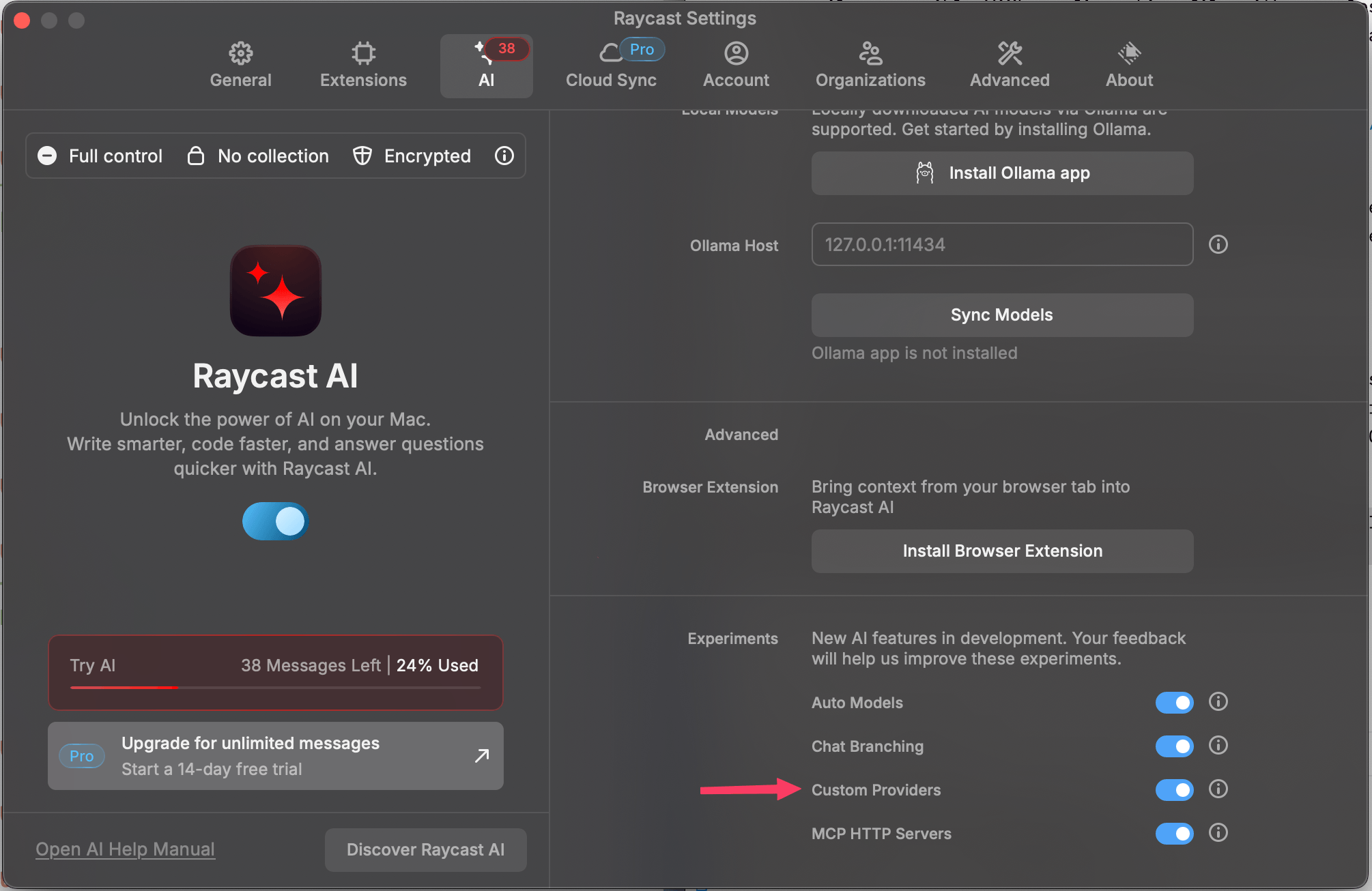This screenshot has width=1372, height=891.
Task: Turn off Chat Branching
Action: tap(1174, 746)
